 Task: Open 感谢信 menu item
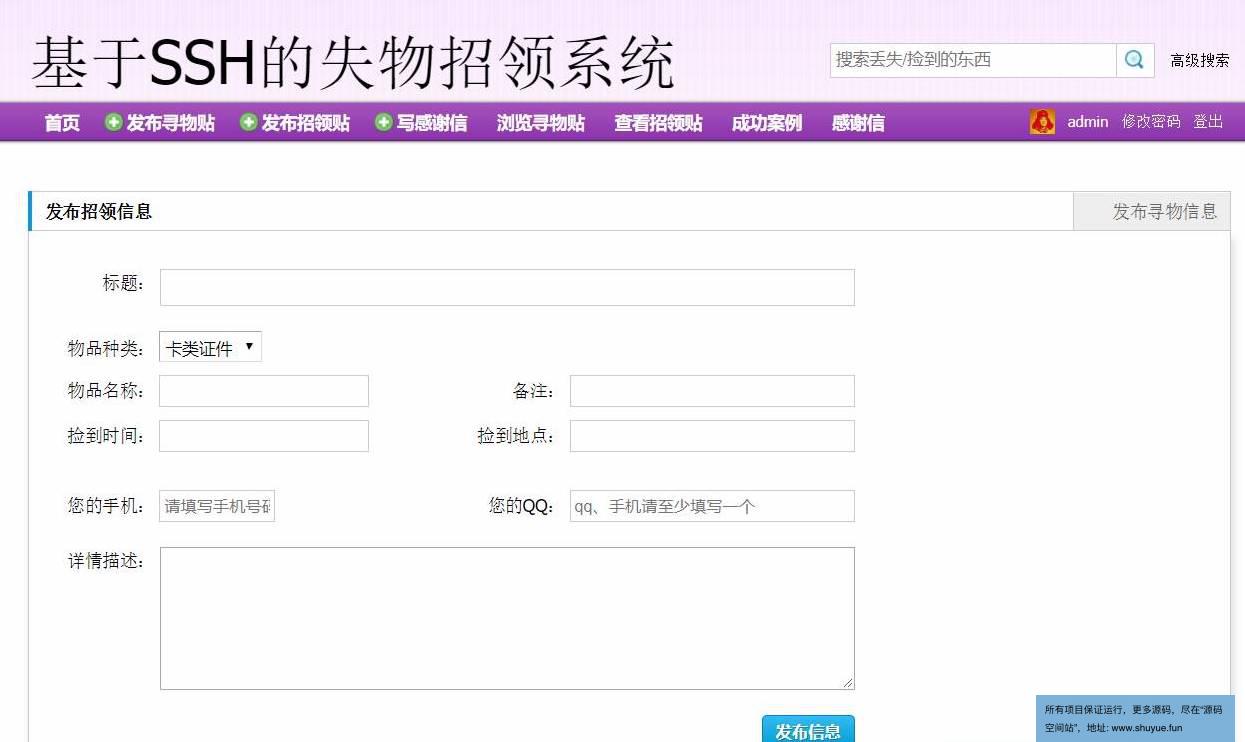(x=858, y=123)
